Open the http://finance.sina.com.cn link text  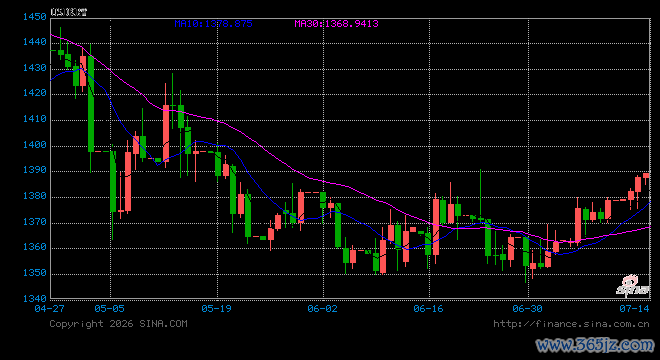coord(571,324)
